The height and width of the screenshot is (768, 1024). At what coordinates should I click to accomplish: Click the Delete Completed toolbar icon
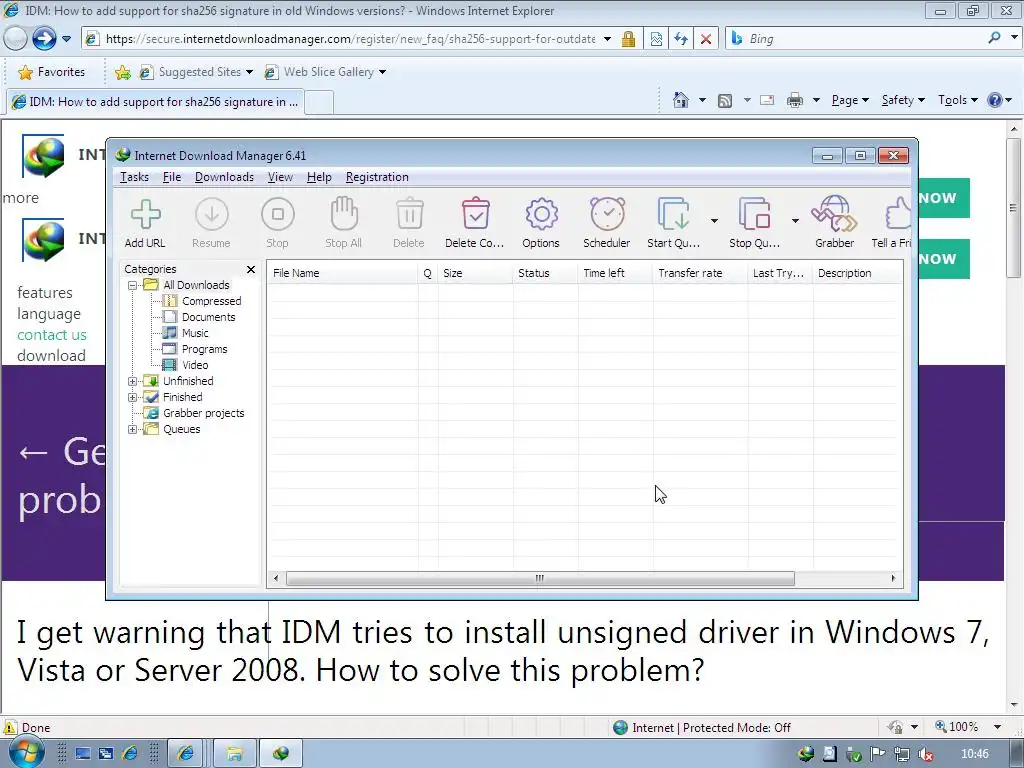pyautogui.click(x=475, y=214)
